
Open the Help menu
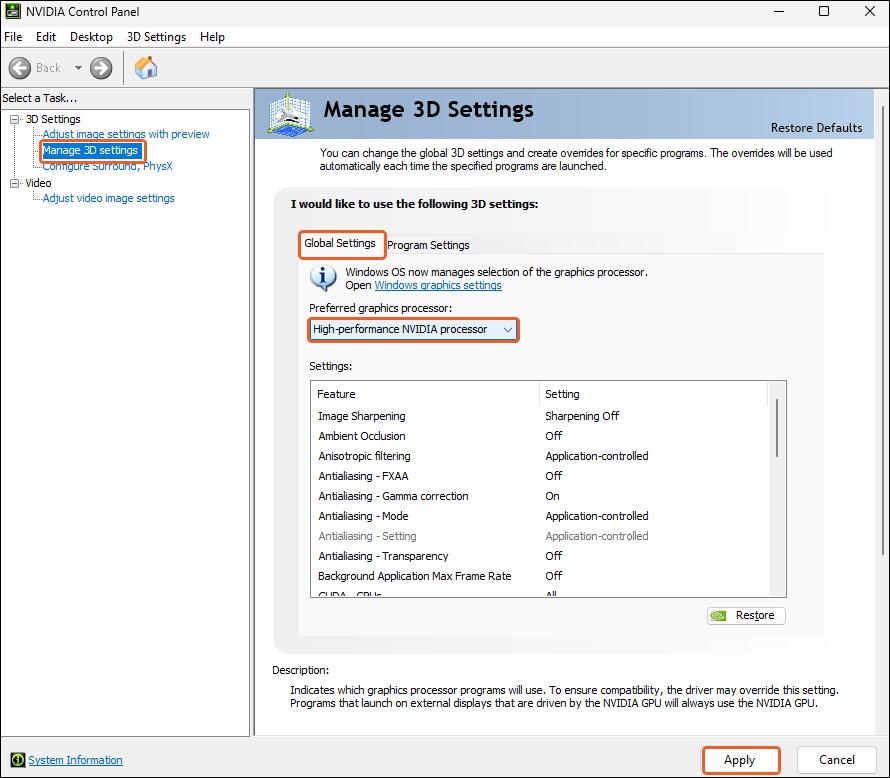coord(212,37)
